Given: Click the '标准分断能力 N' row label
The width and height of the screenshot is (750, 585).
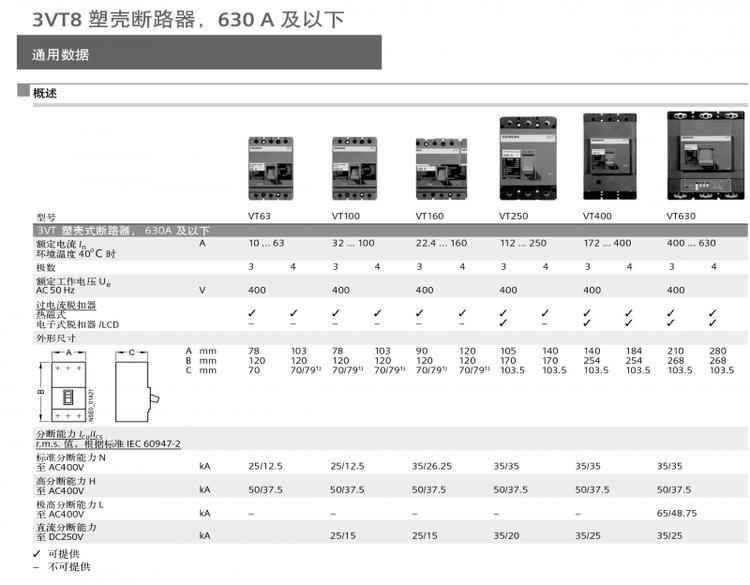Looking at the screenshot, I should click(71, 458).
